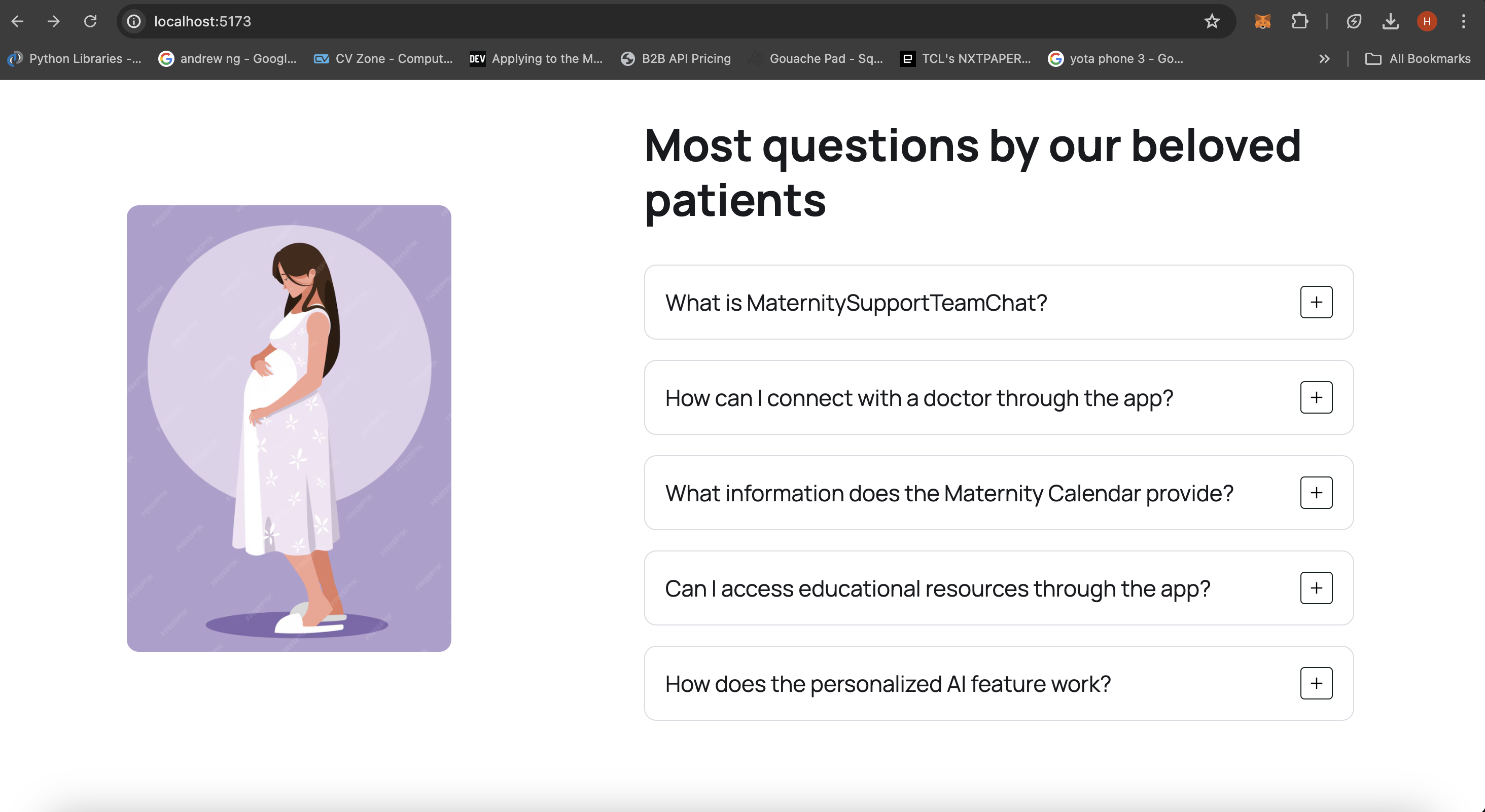Open the All Bookmarks folder

1418,58
